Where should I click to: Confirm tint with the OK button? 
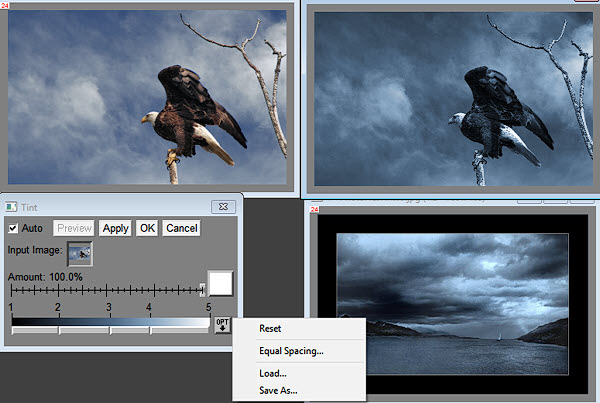(x=147, y=228)
